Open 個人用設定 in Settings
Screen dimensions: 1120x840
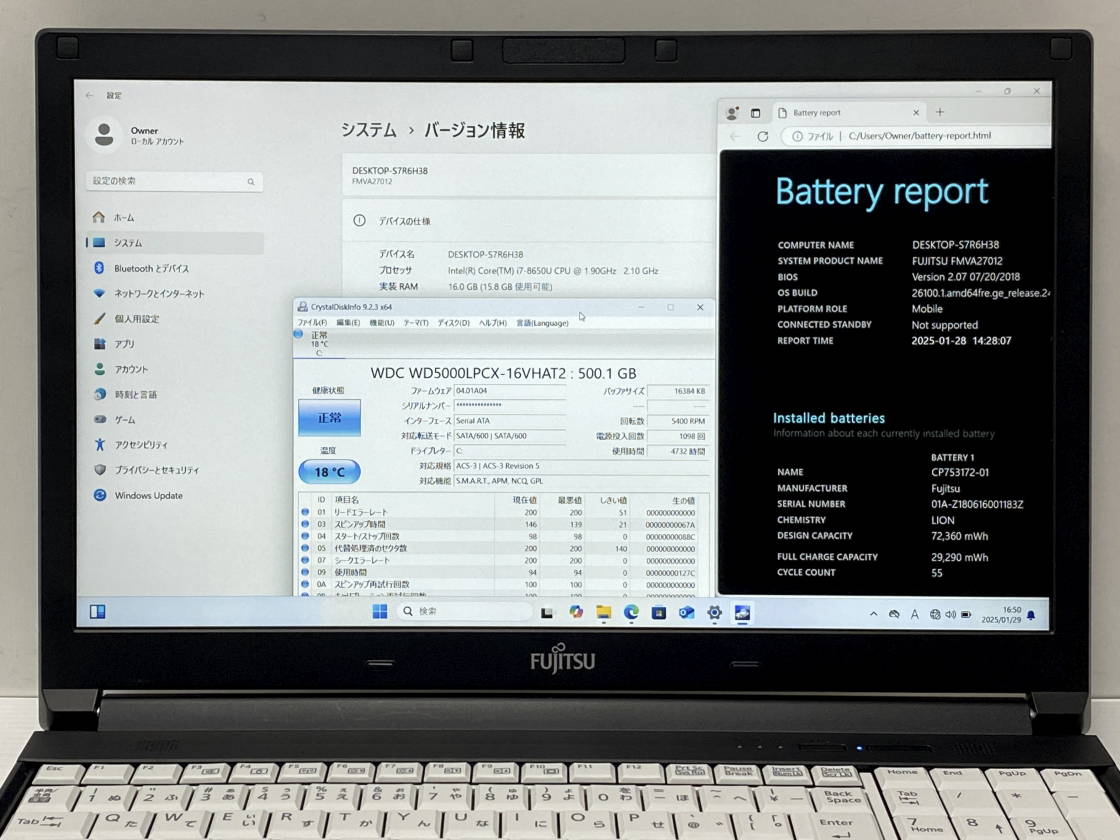click(174, 319)
